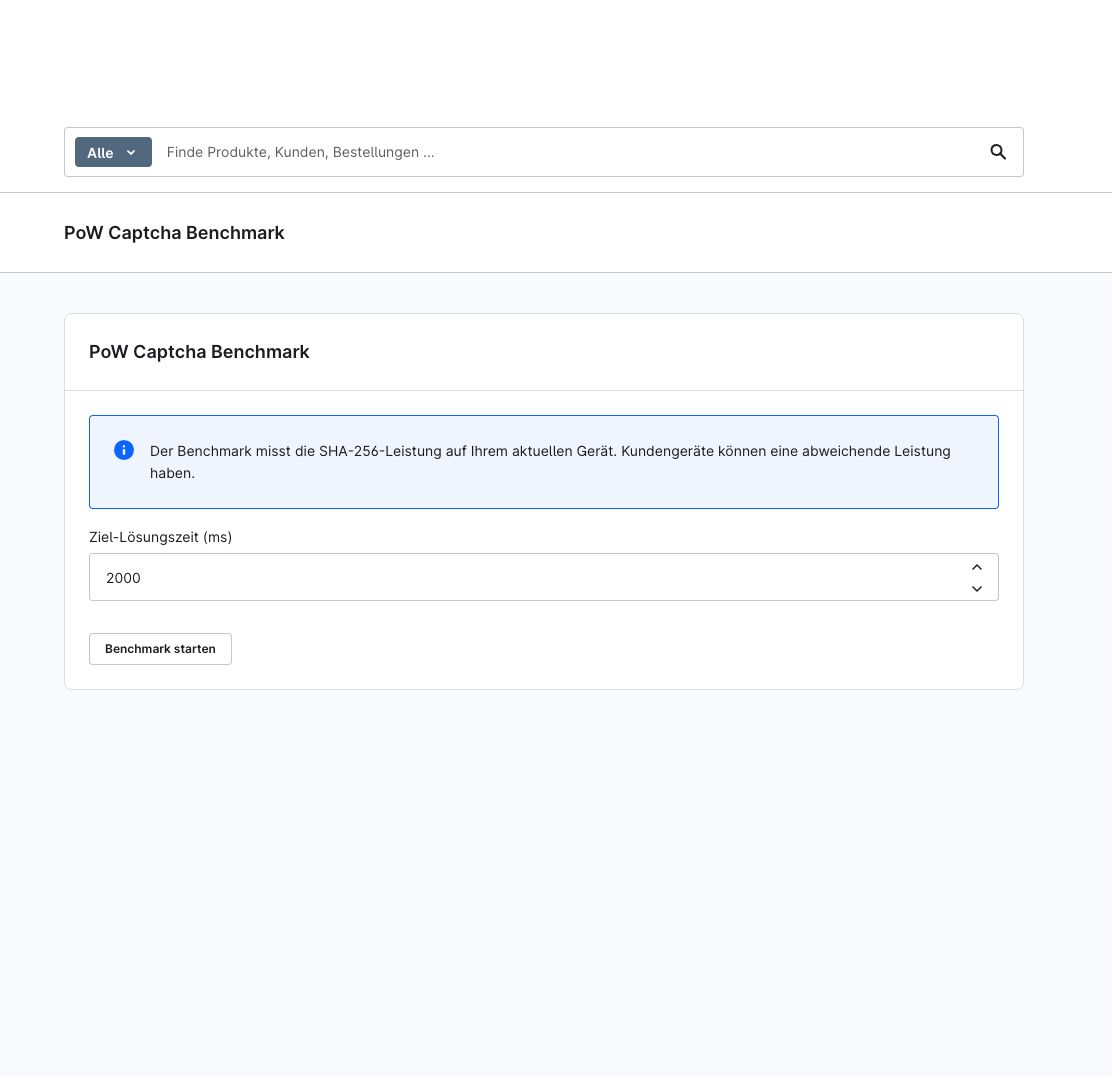1112x1076 pixels.
Task: Select the value 2000 in the input
Action: tap(123, 578)
